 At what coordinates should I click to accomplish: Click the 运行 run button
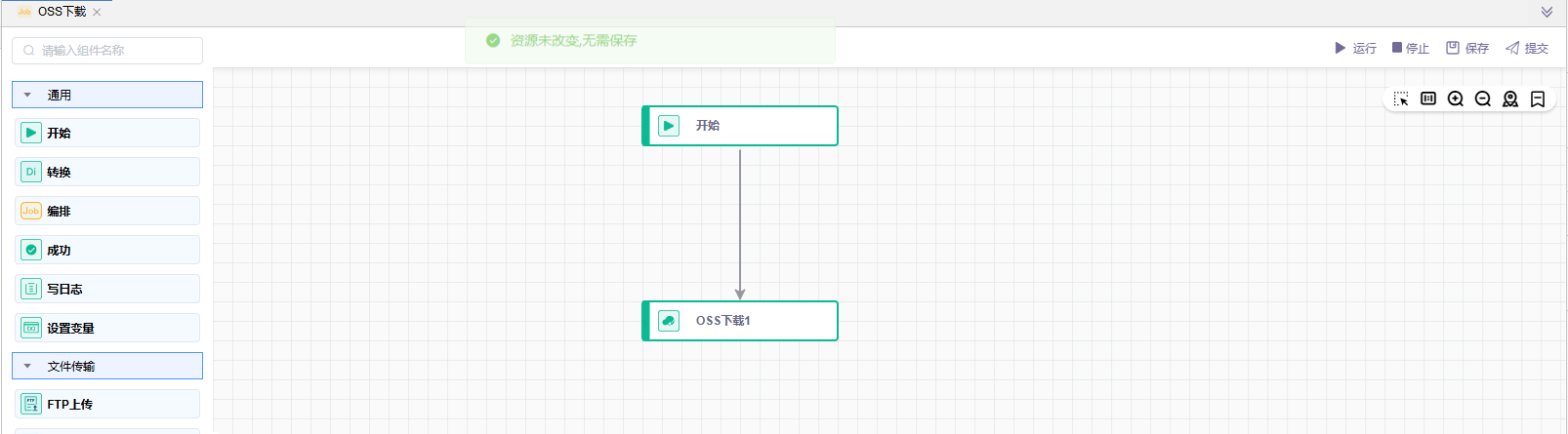point(1355,48)
